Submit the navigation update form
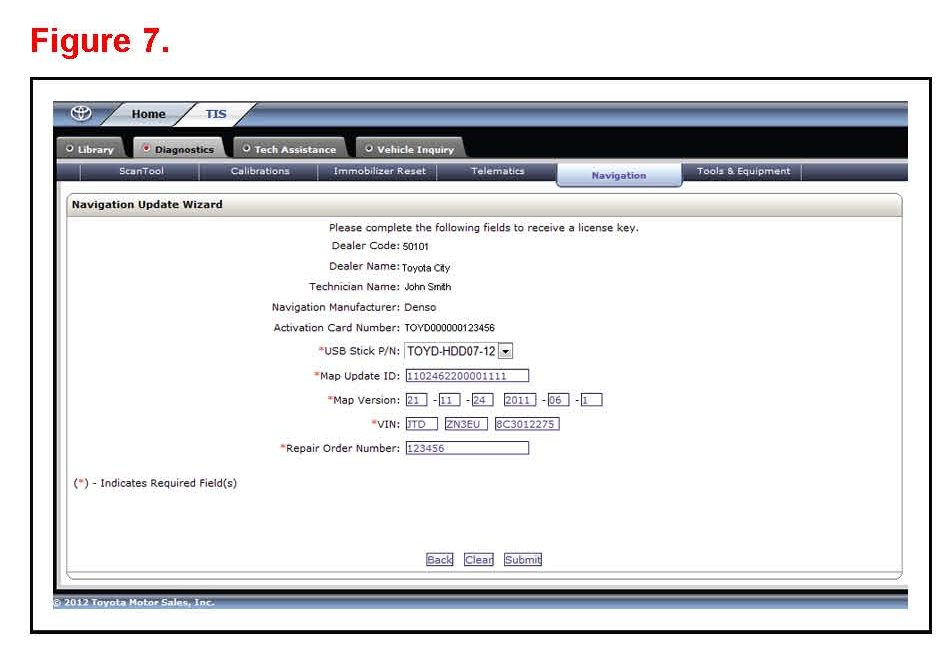Image resolution: width=952 pixels, height=652 pixels. (522, 560)
